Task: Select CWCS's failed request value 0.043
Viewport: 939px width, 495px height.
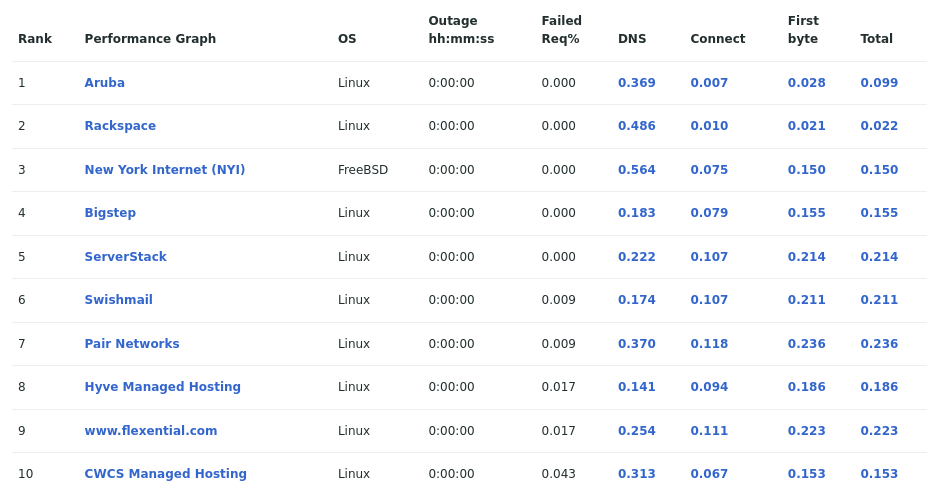Action: [558, 473]
